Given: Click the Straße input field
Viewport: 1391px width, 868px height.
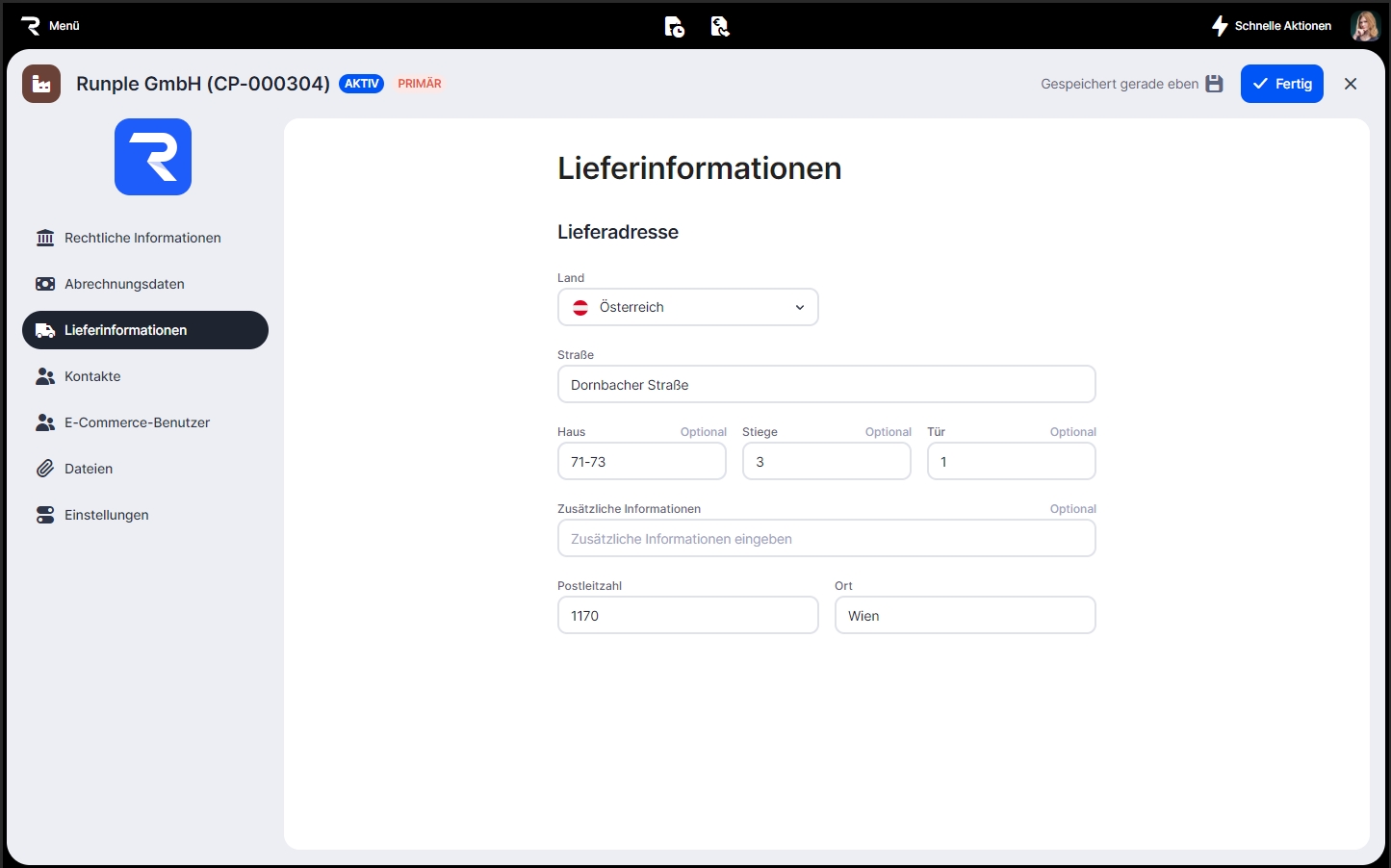Looking at the screenshot, I should click(x=826, y=385).
